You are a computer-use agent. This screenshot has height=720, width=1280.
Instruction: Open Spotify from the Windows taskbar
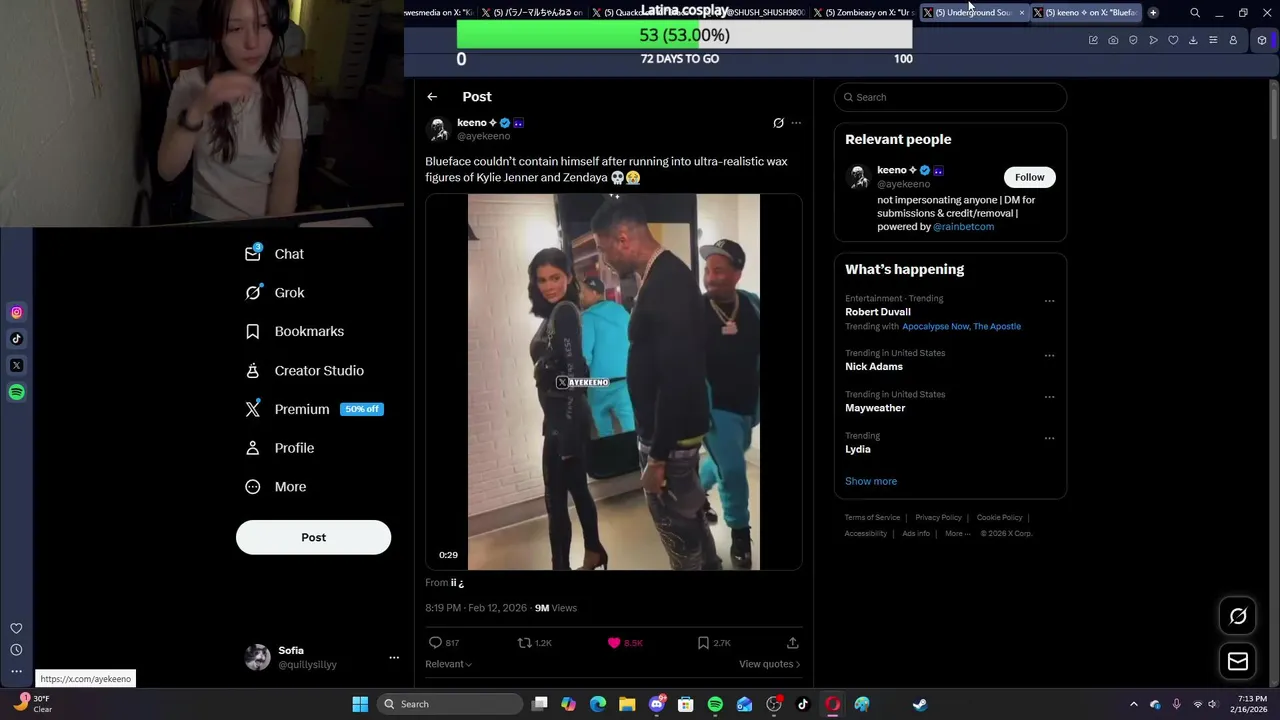pos(715,704)
